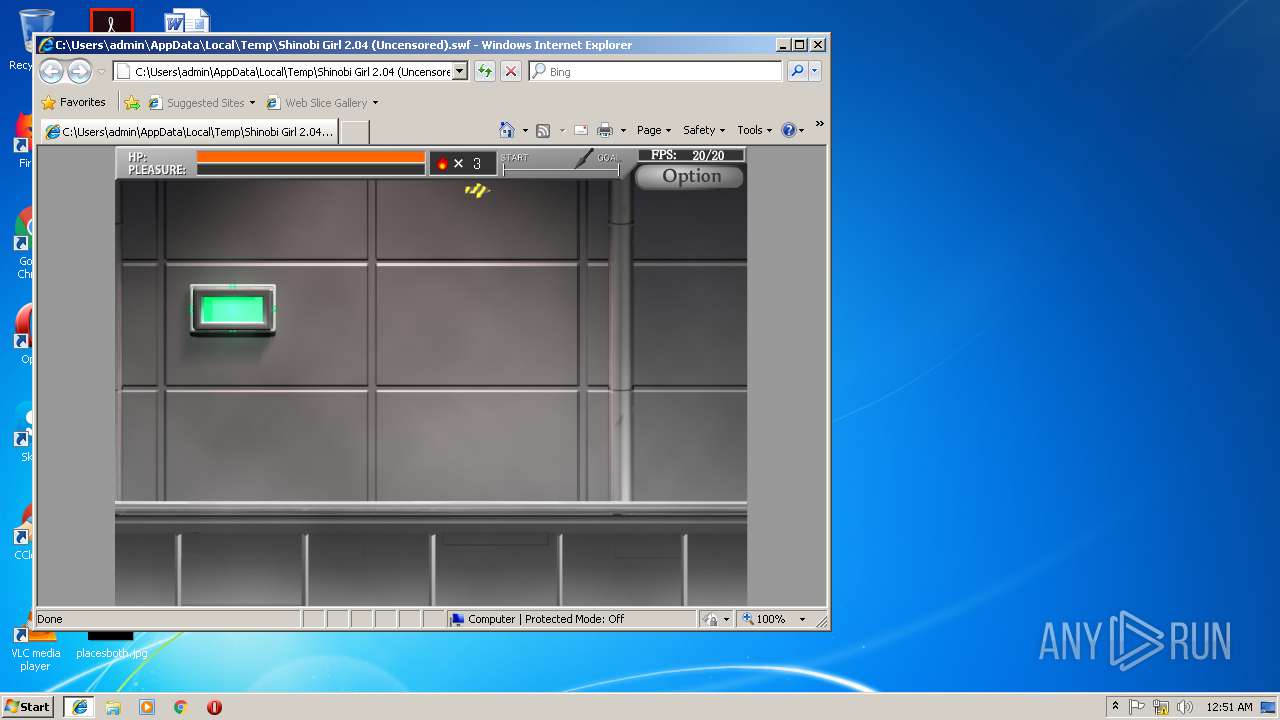Open the Favorites star button

tap(73, 102)
